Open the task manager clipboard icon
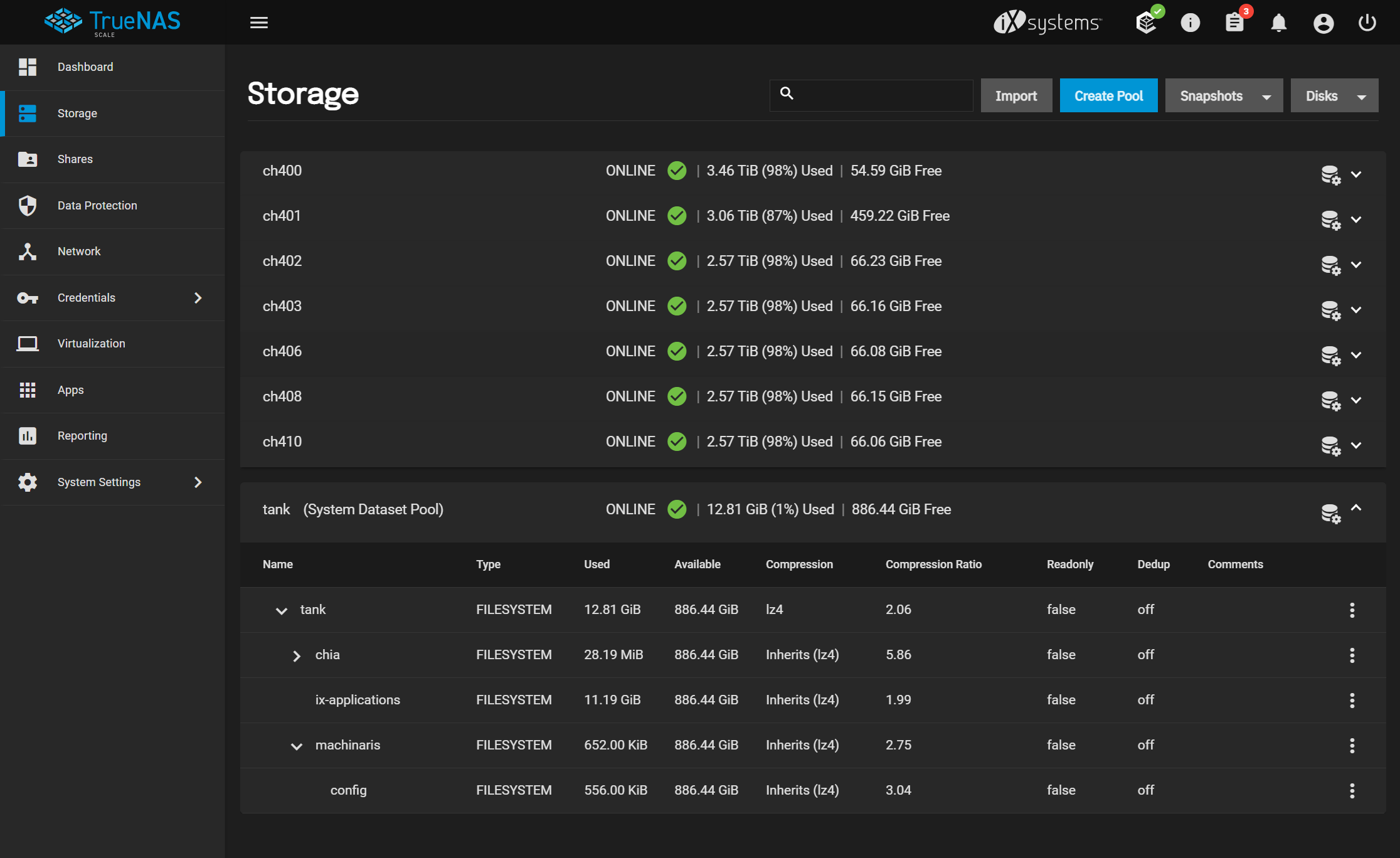 tap(1234, 23)
